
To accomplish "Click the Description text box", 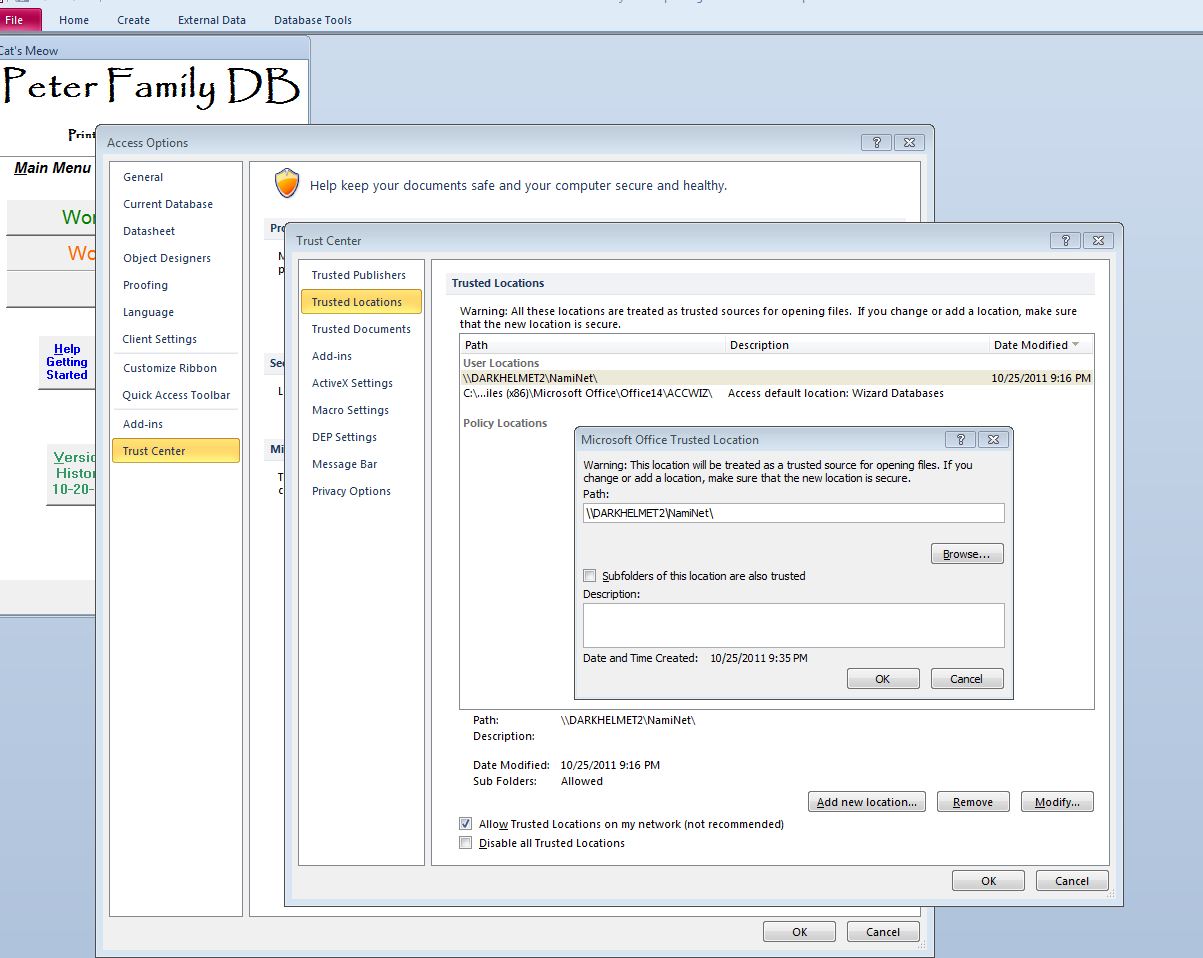I will [x=794, y=625].
